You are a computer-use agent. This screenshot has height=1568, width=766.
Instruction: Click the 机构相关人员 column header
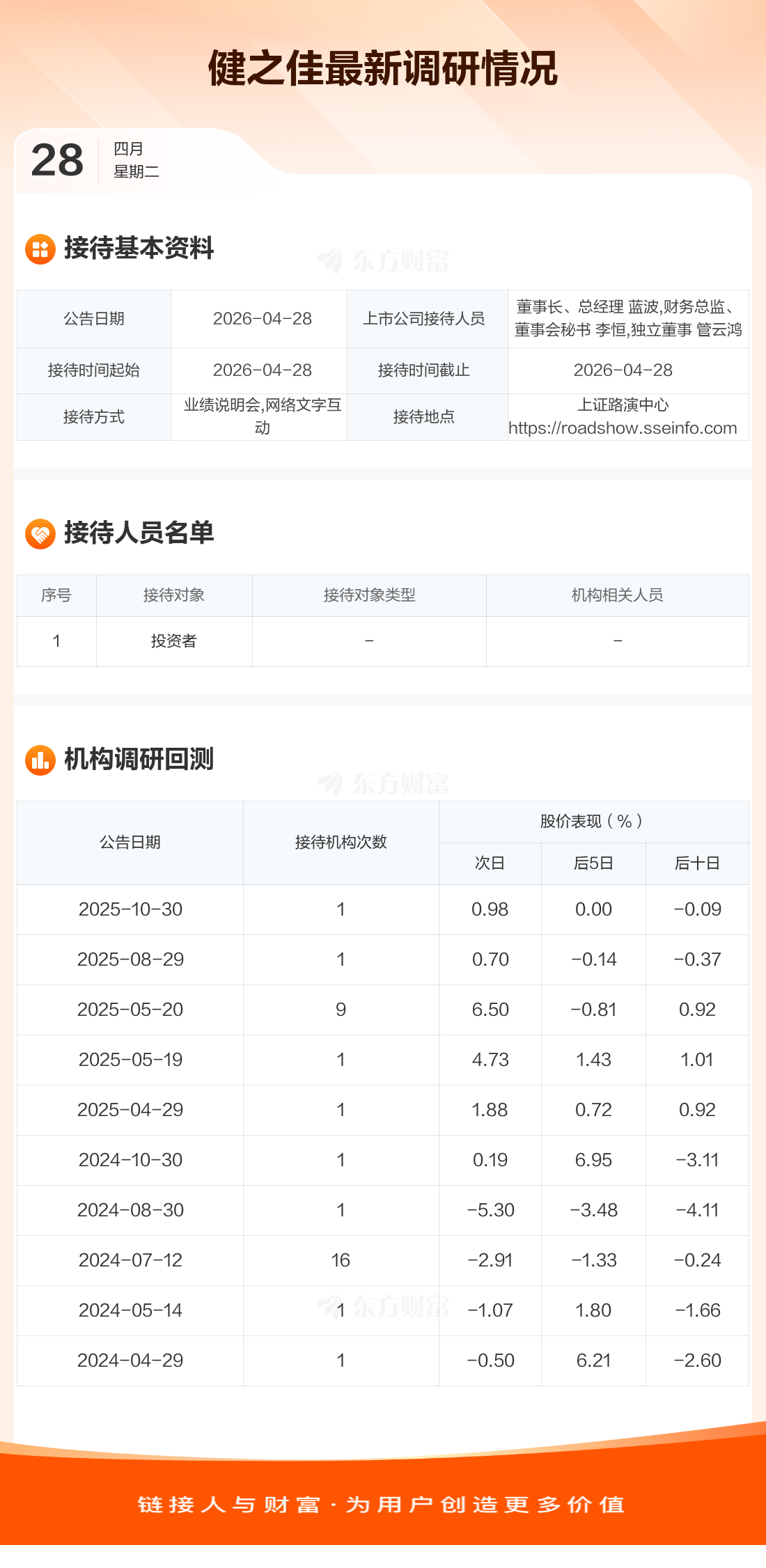pyautogui.click(x=617, y=595)
